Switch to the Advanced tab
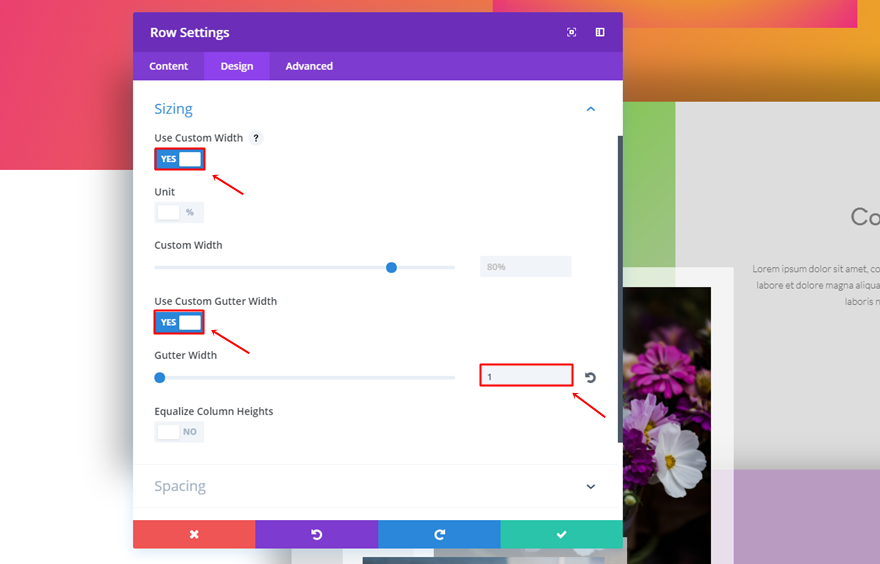The image size is (880, 564). click(309, 66)
